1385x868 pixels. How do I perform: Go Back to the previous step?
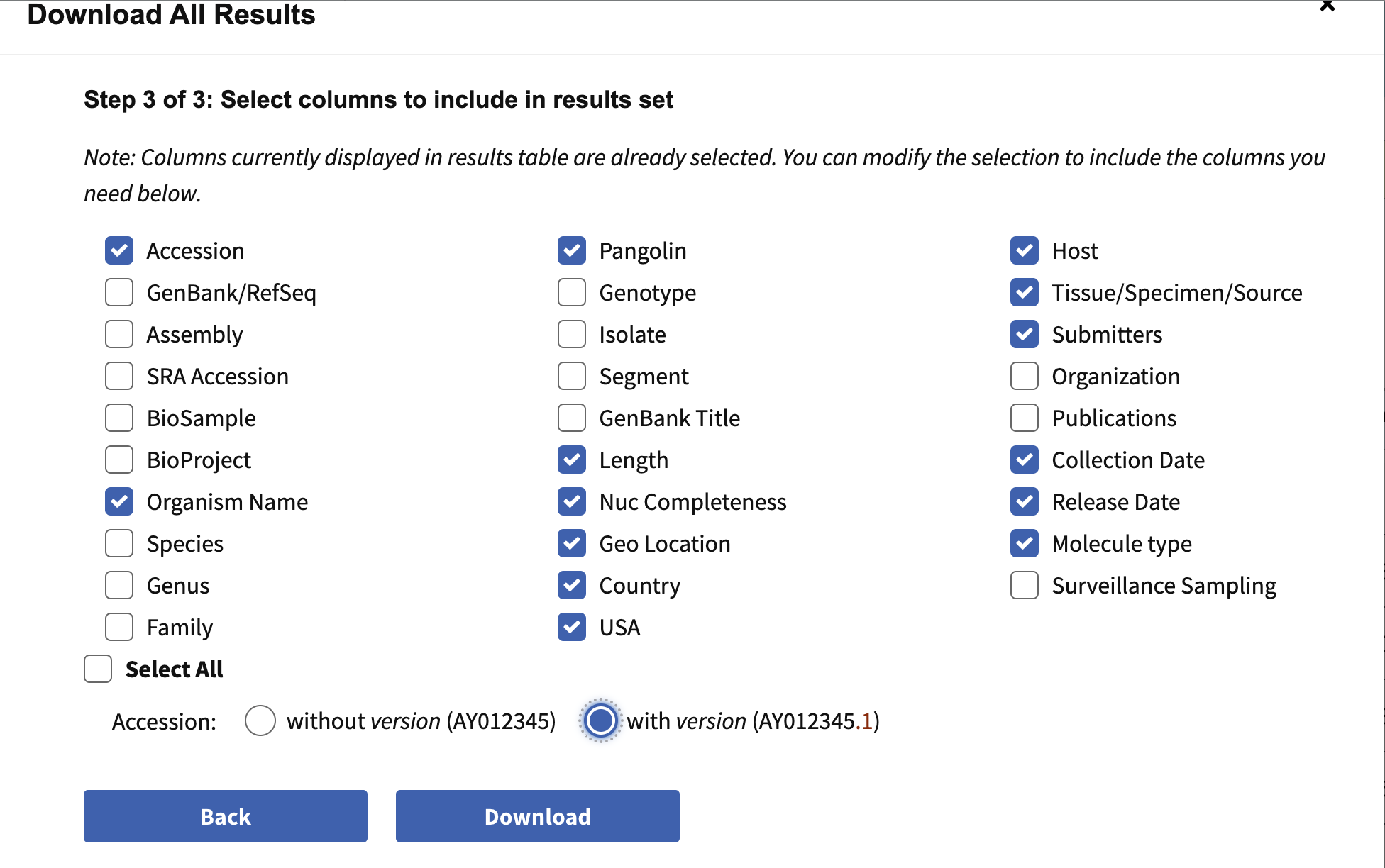tap(225, 816)
